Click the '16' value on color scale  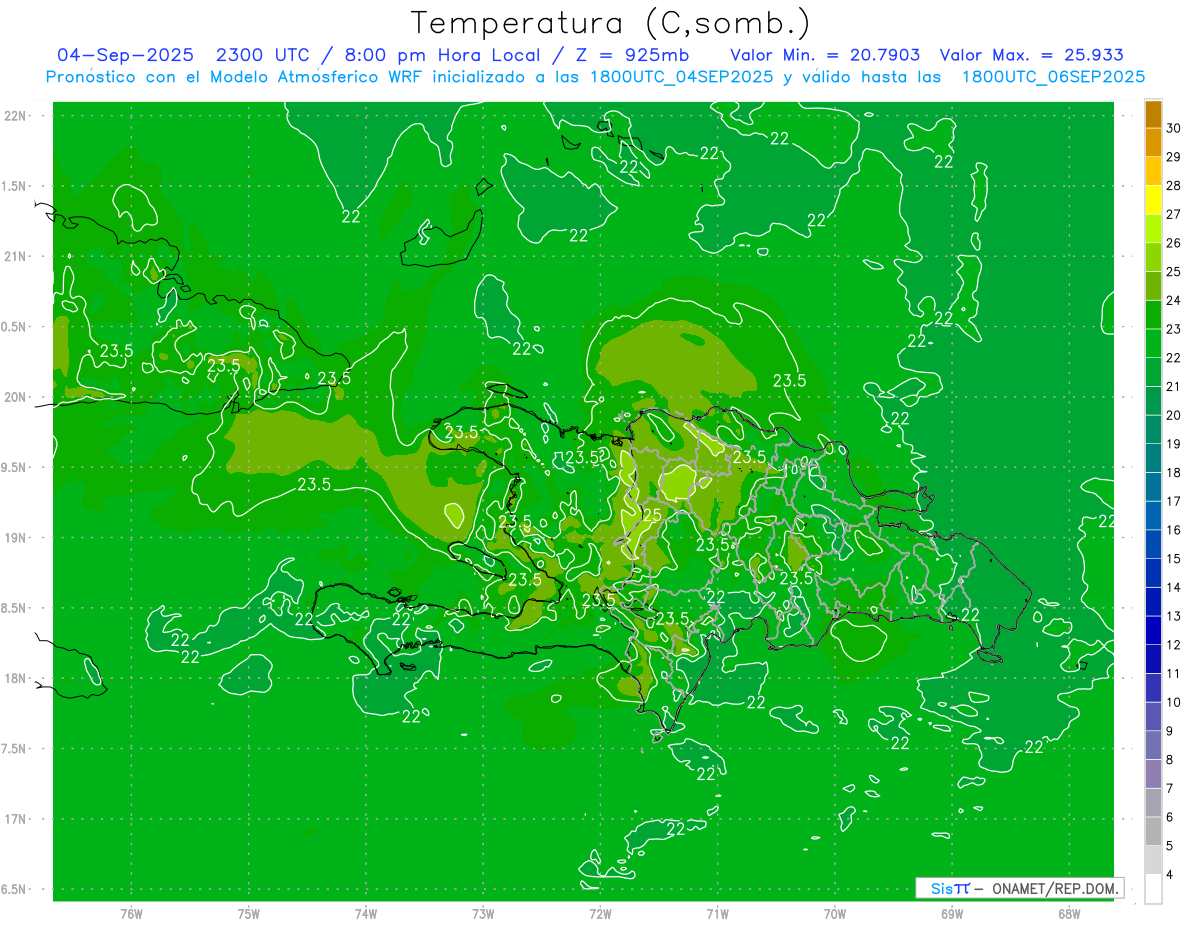tap(1174, 530)
